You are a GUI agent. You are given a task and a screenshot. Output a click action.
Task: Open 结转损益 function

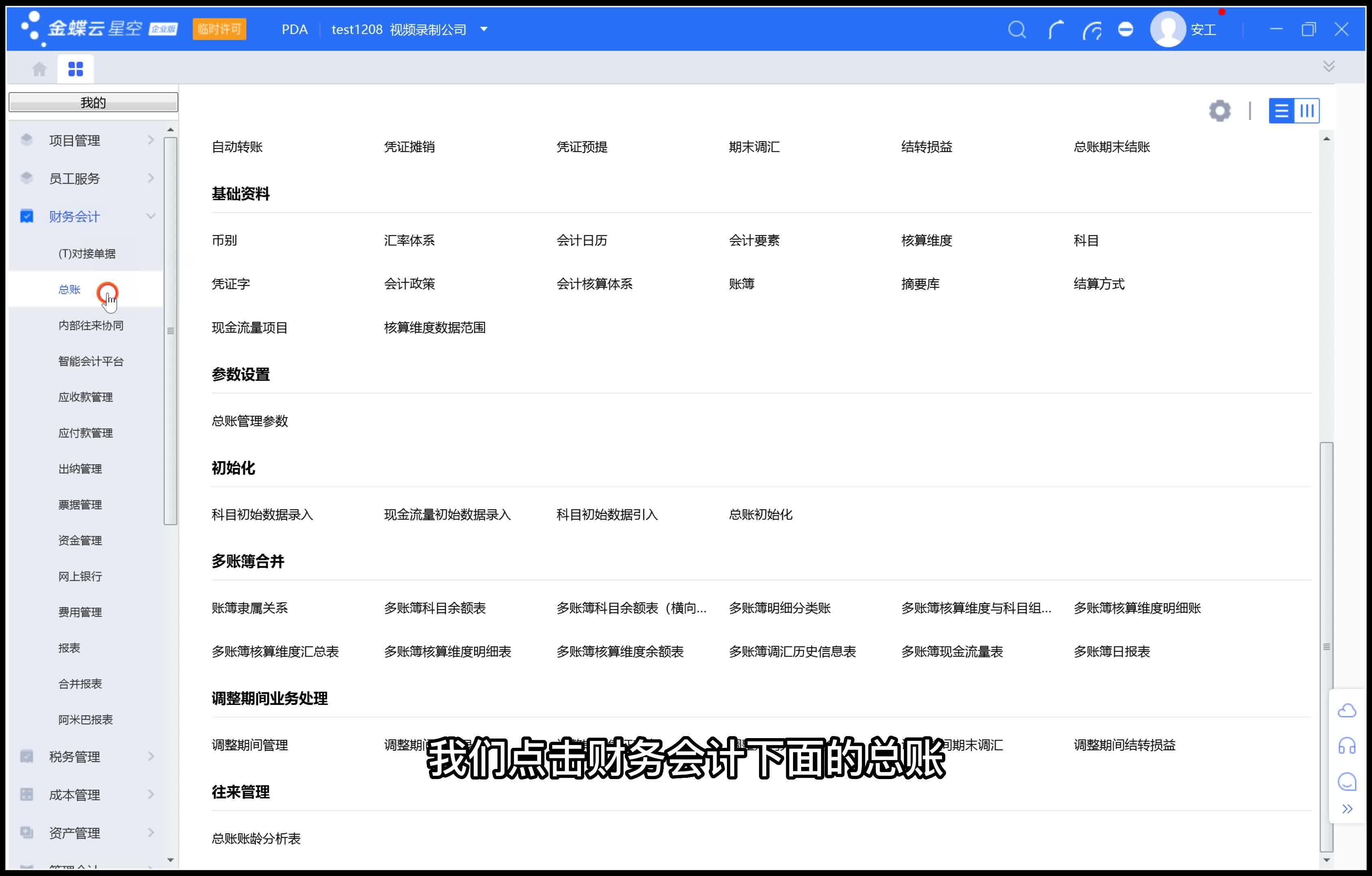(926, 147)
